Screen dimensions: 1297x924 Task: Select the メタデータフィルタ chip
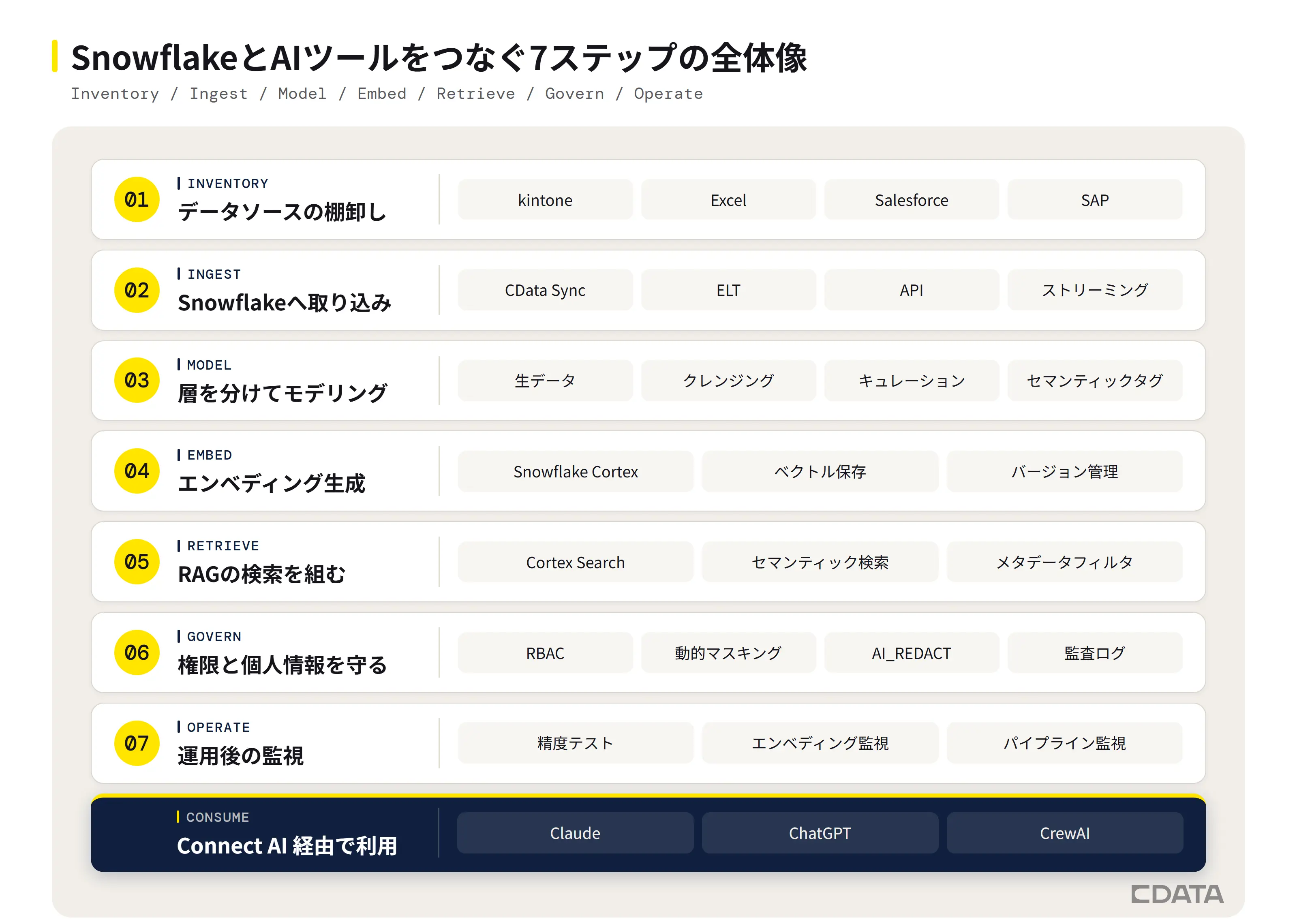coord(1064,562)
